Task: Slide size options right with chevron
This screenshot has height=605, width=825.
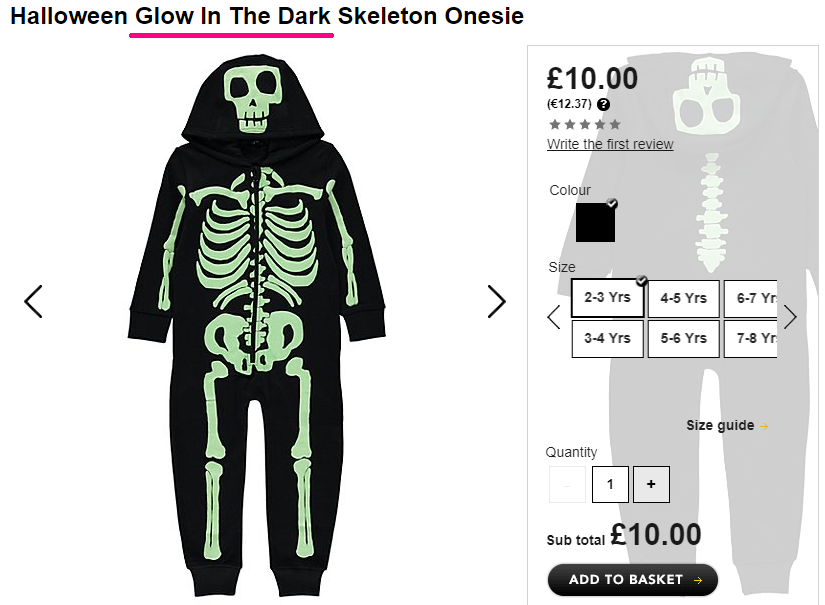Action: coord(790,317)
